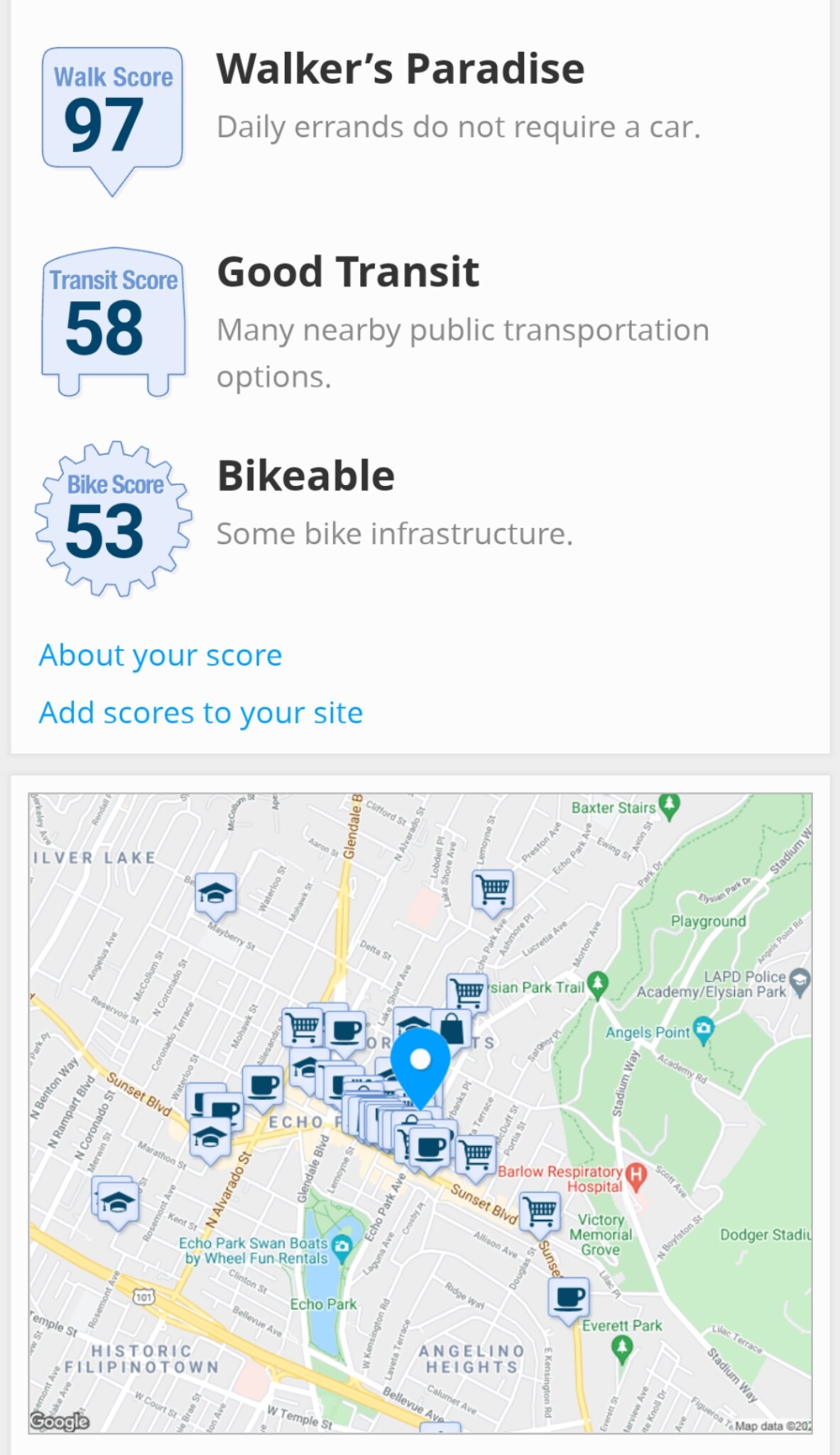Open the Add scores to your site link
840x1455 pixels.
click(201, 713)
